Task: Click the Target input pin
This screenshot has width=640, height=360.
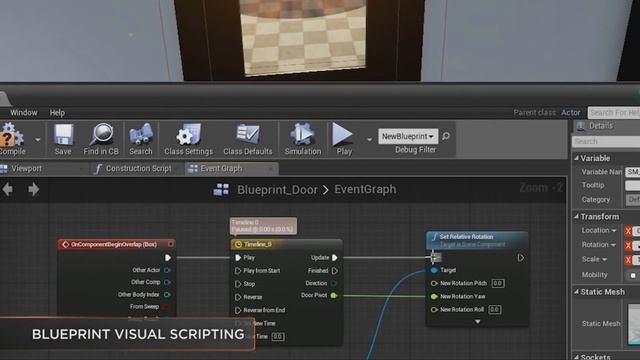Action: [434, 270]
